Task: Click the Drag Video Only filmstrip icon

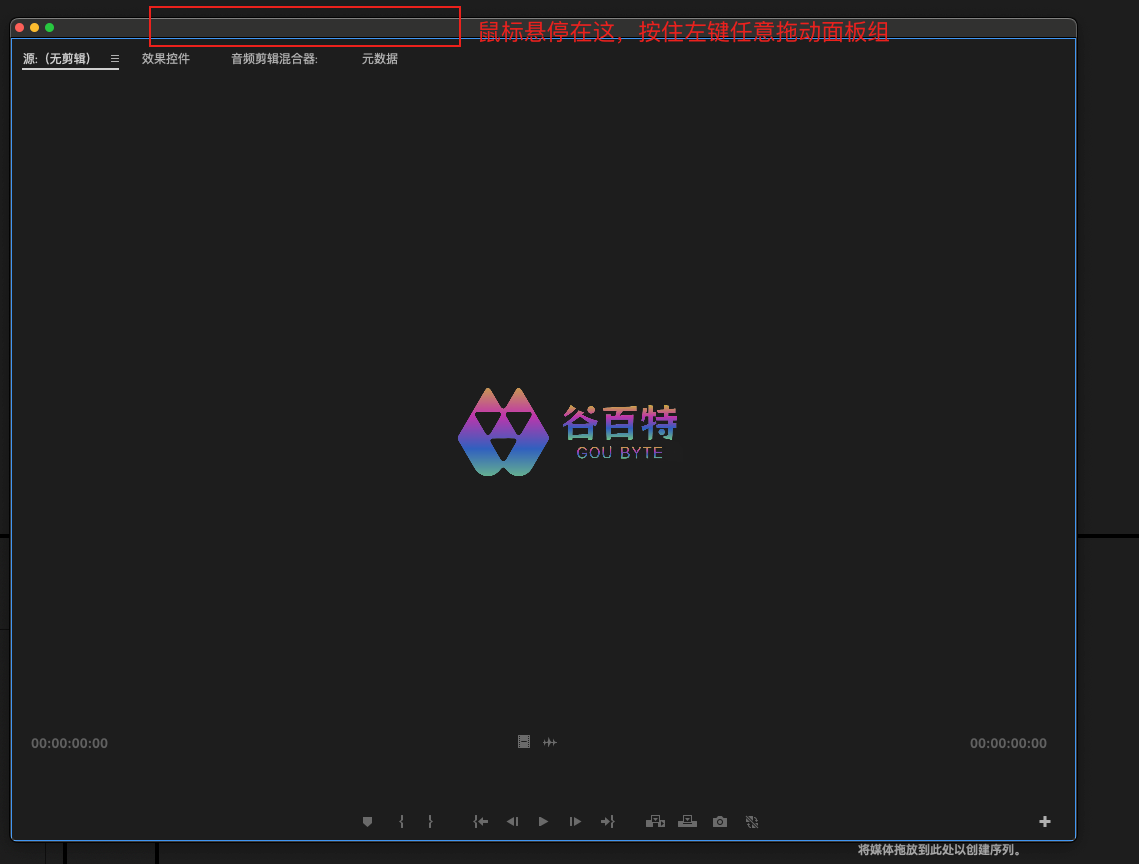Action: [x=524, y=742]
